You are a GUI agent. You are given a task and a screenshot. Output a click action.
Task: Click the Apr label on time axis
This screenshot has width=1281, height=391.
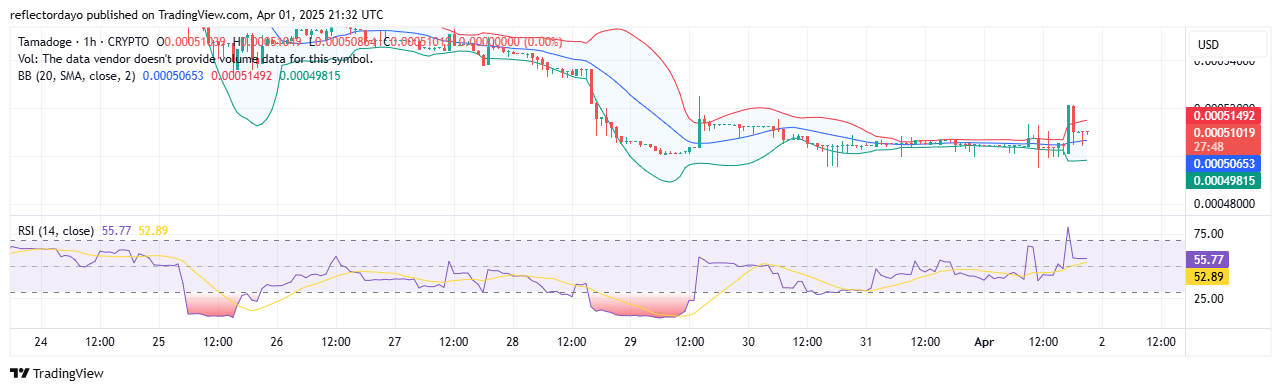(x=985, y=342)
